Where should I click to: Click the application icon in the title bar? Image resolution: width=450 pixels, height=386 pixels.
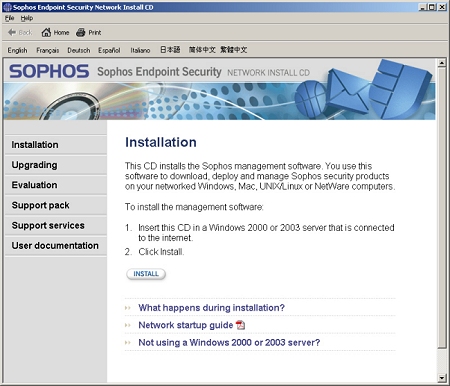[x=7, y=7]
